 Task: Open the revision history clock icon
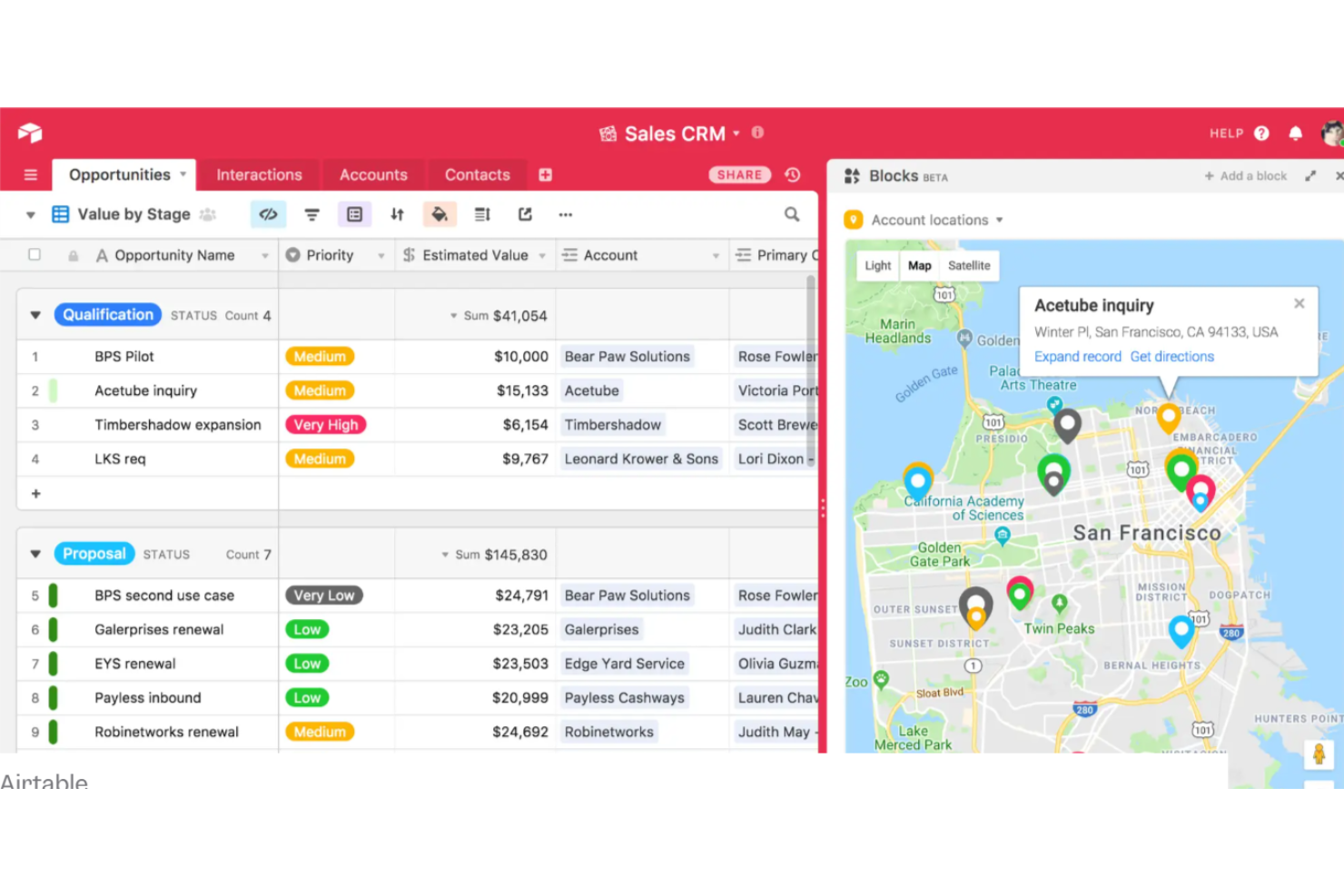pyautogui.click(x=793, y=175)
